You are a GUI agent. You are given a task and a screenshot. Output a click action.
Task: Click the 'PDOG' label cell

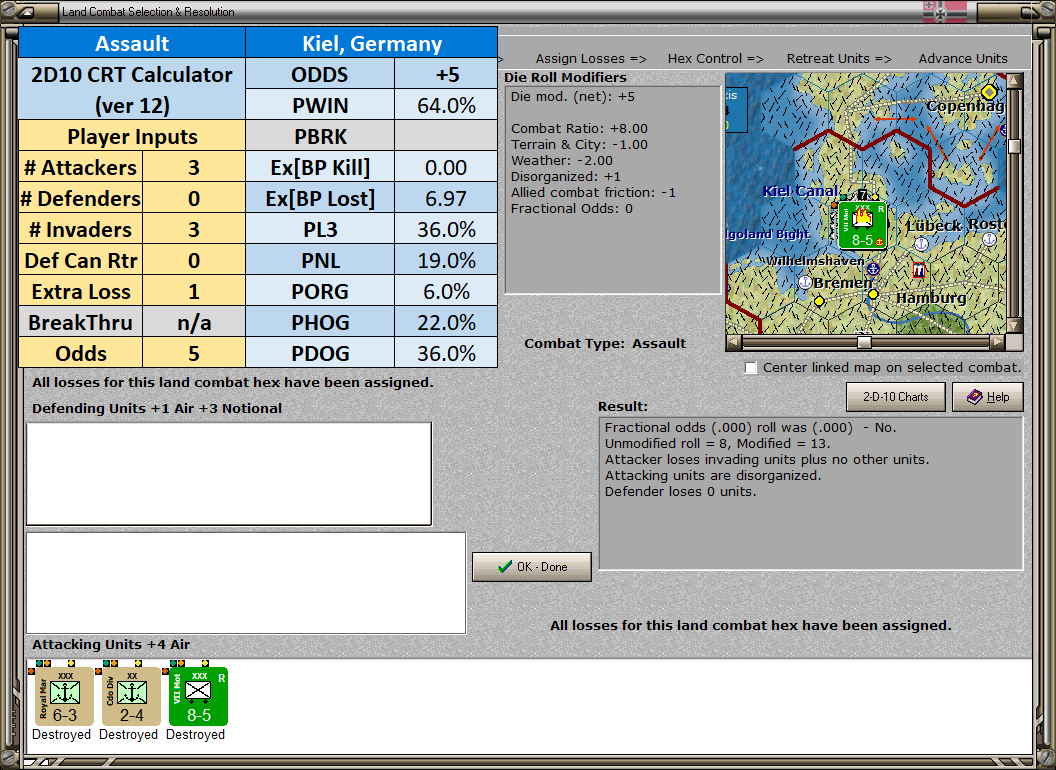(321, 353)
